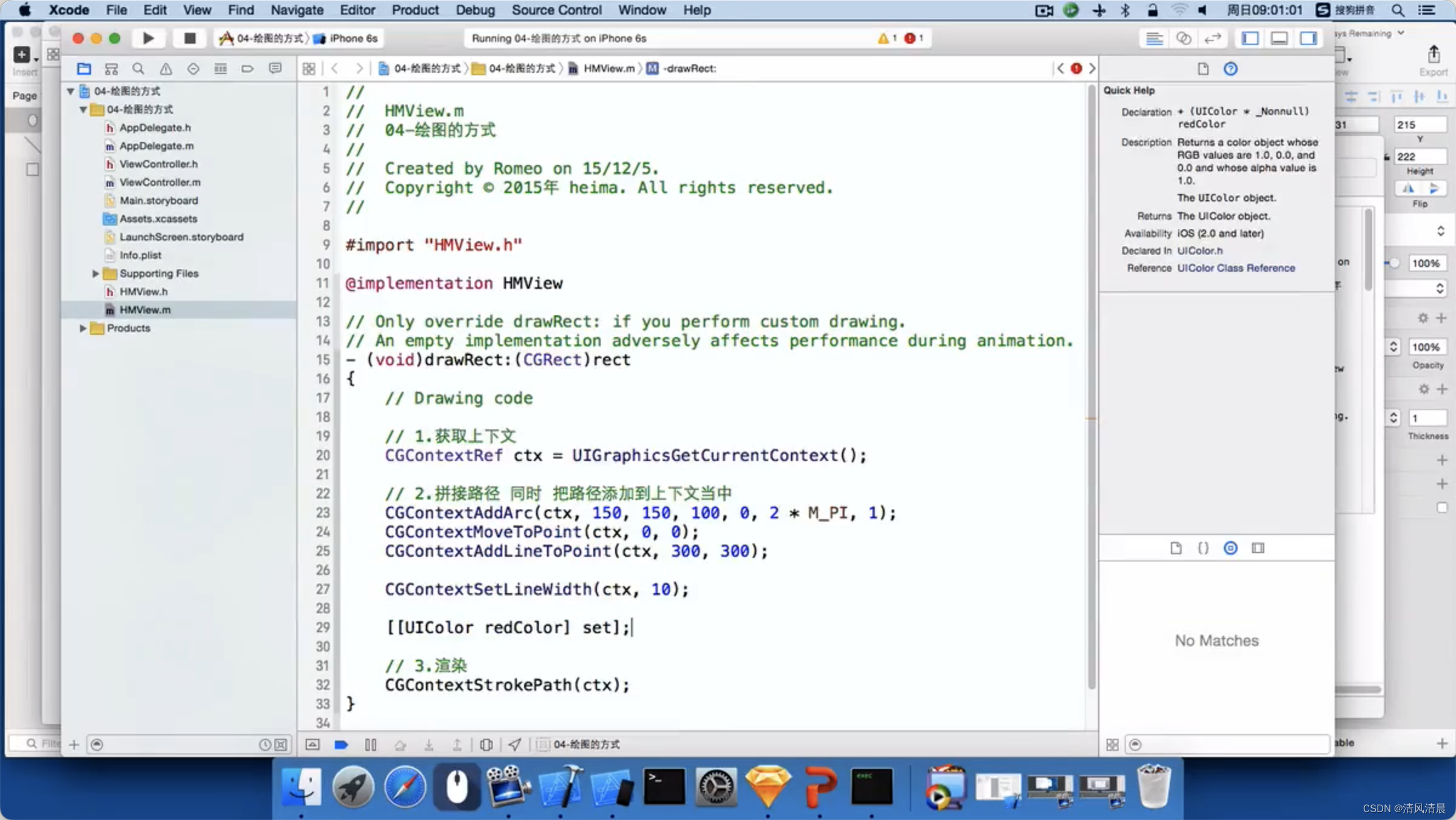Click Step into in debug bar
1456x820 pixels.
point(429,744)
